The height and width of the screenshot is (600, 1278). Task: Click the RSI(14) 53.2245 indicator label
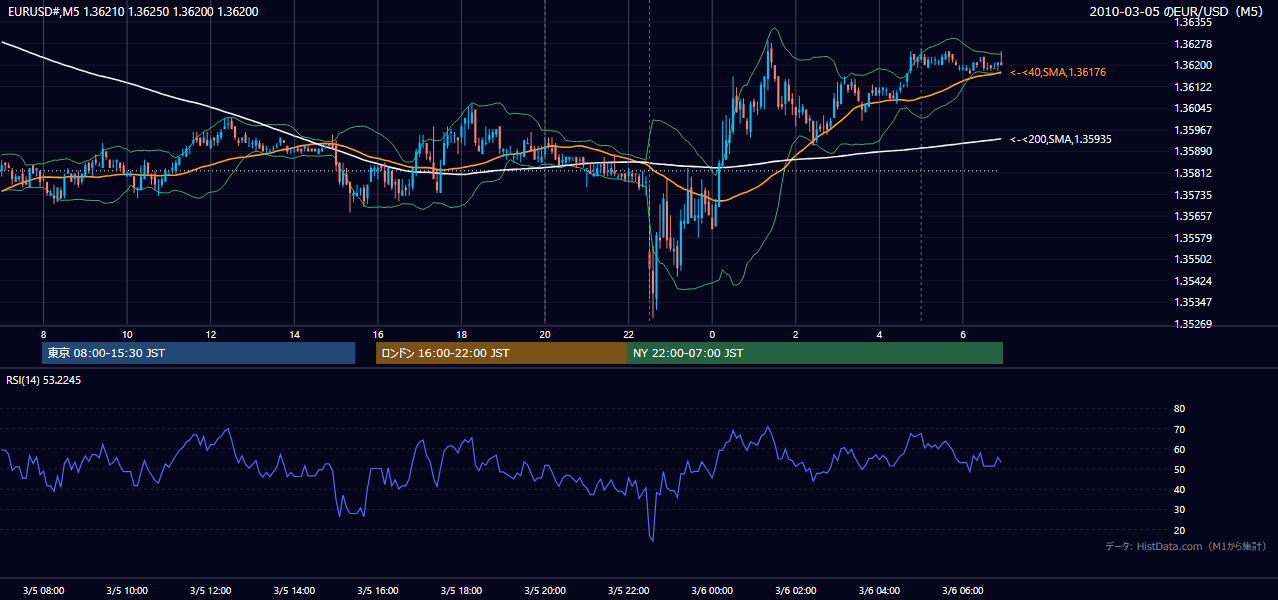click(43, 380)
